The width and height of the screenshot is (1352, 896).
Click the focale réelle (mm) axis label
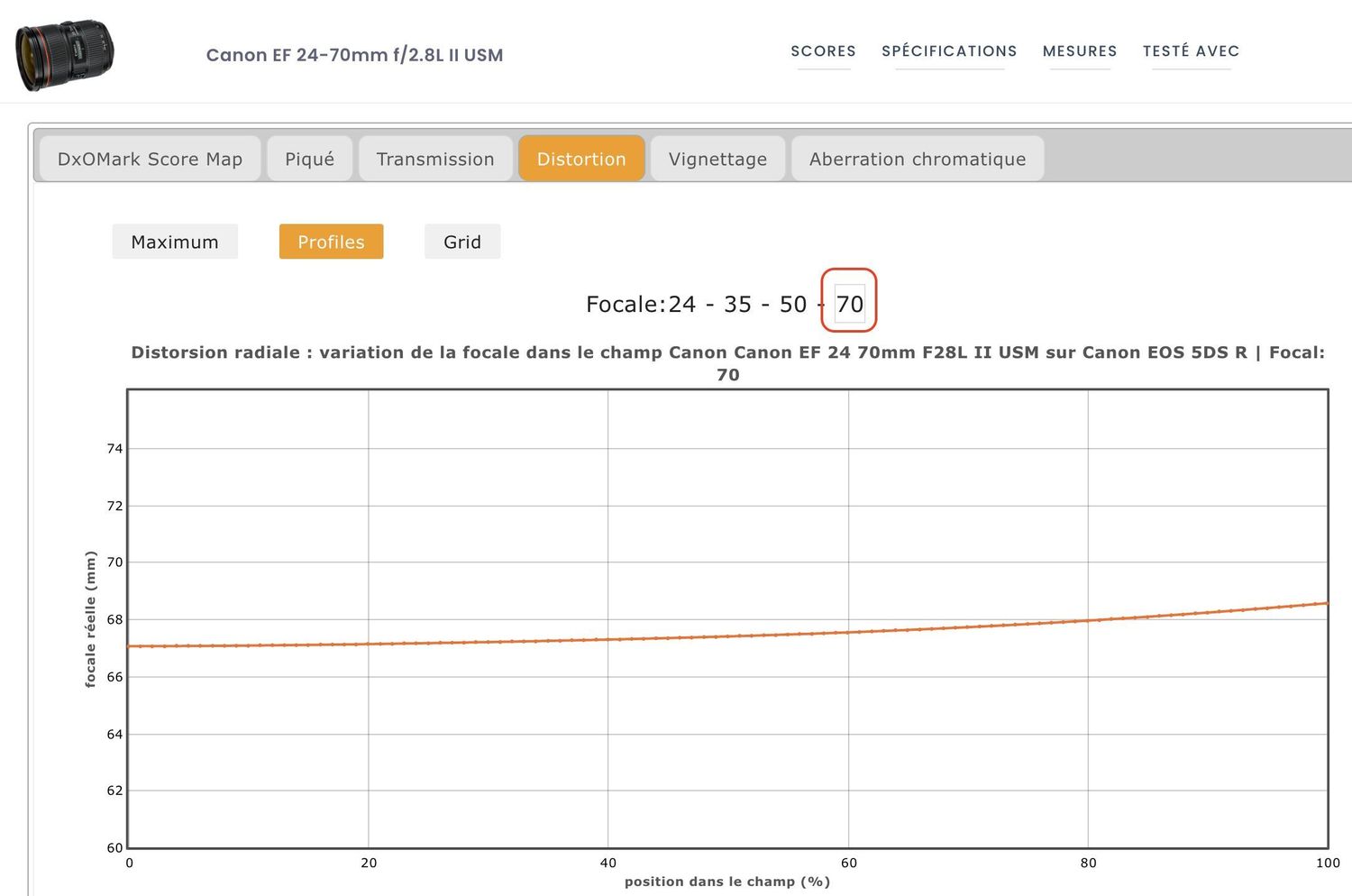pyautogui.click(x=90, y=619)
